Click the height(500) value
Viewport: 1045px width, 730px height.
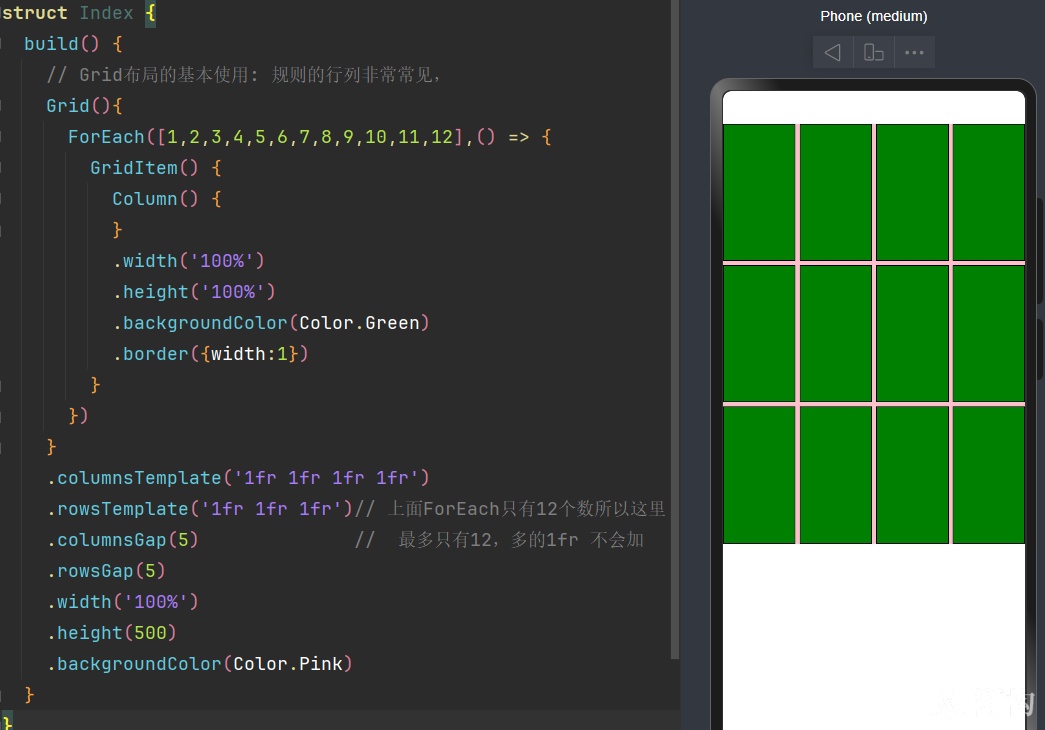151,633
